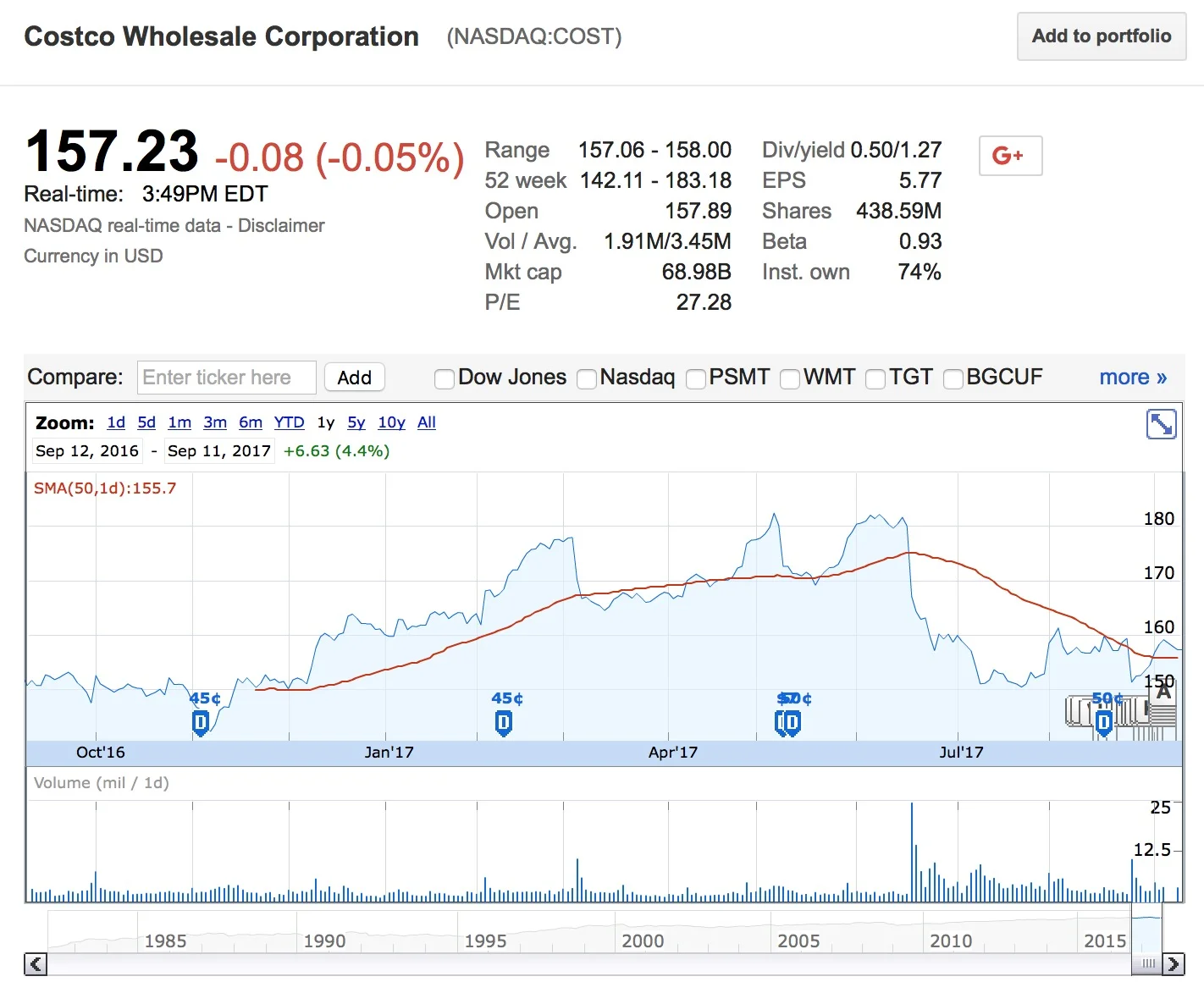Click 2005 in the historical overview strip
Screen dimensions: 1204x982
pos(798,941)
